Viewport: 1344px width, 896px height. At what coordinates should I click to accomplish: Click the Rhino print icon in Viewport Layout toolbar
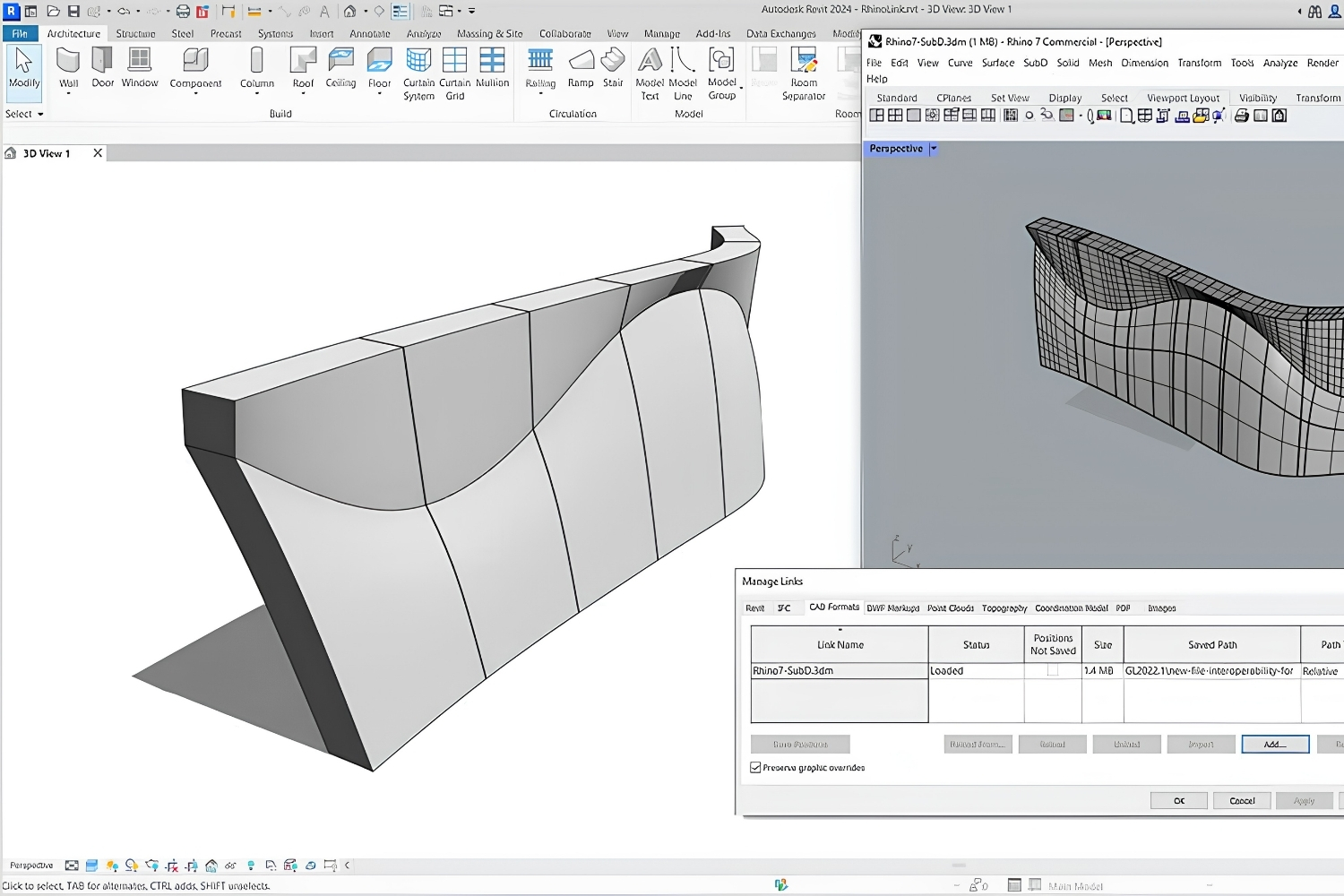[1241, 116]
